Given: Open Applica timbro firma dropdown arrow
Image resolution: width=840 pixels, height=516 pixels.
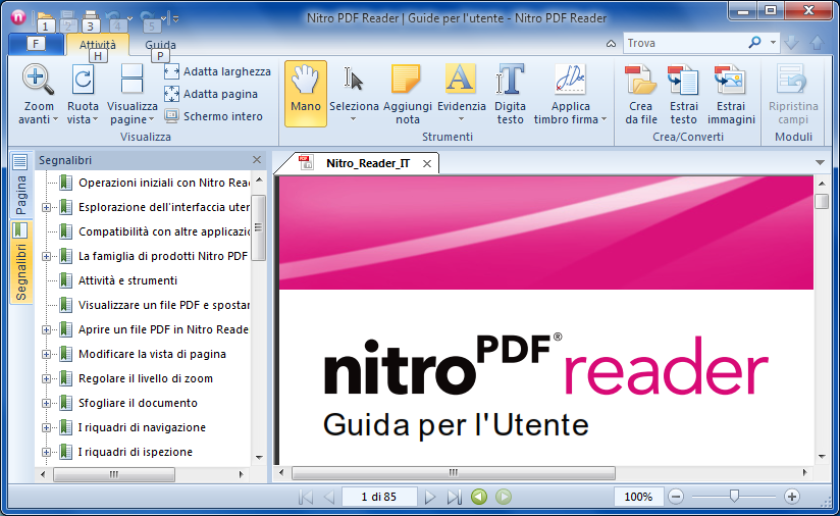Looking at the screenshot, I should tap(604, 119).
